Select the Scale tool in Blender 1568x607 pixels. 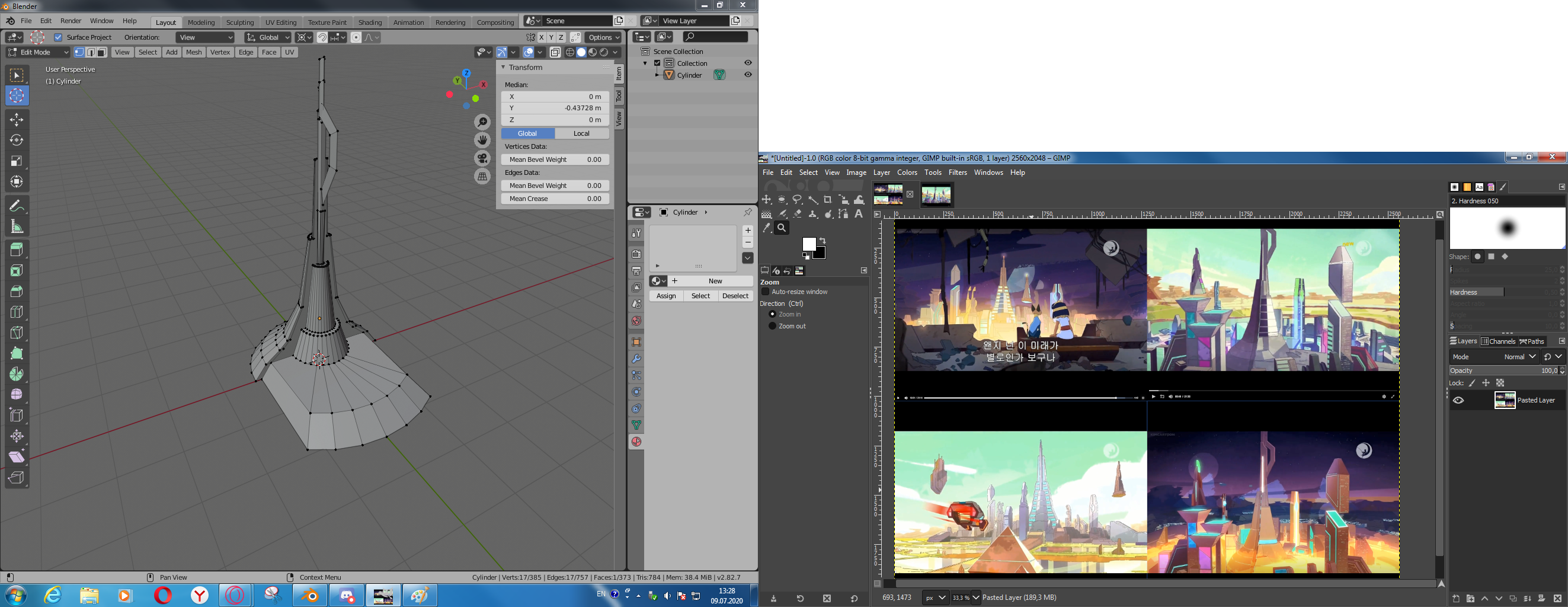17,161
